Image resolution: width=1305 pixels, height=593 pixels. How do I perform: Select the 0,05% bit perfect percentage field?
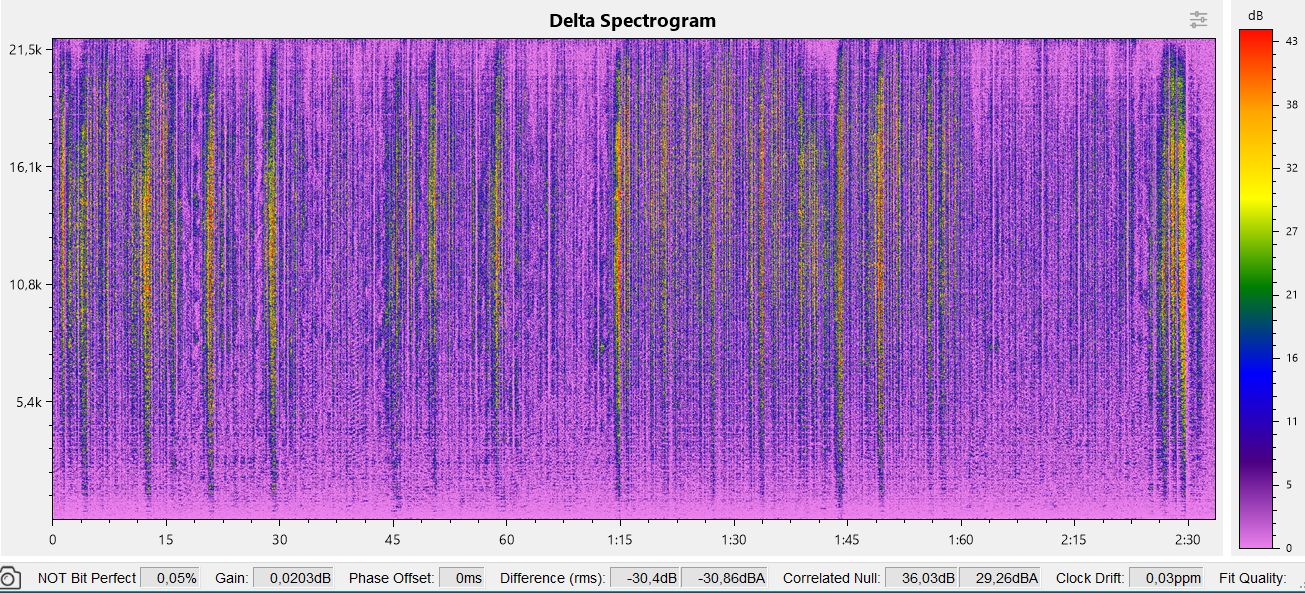[x=169, y=578]
